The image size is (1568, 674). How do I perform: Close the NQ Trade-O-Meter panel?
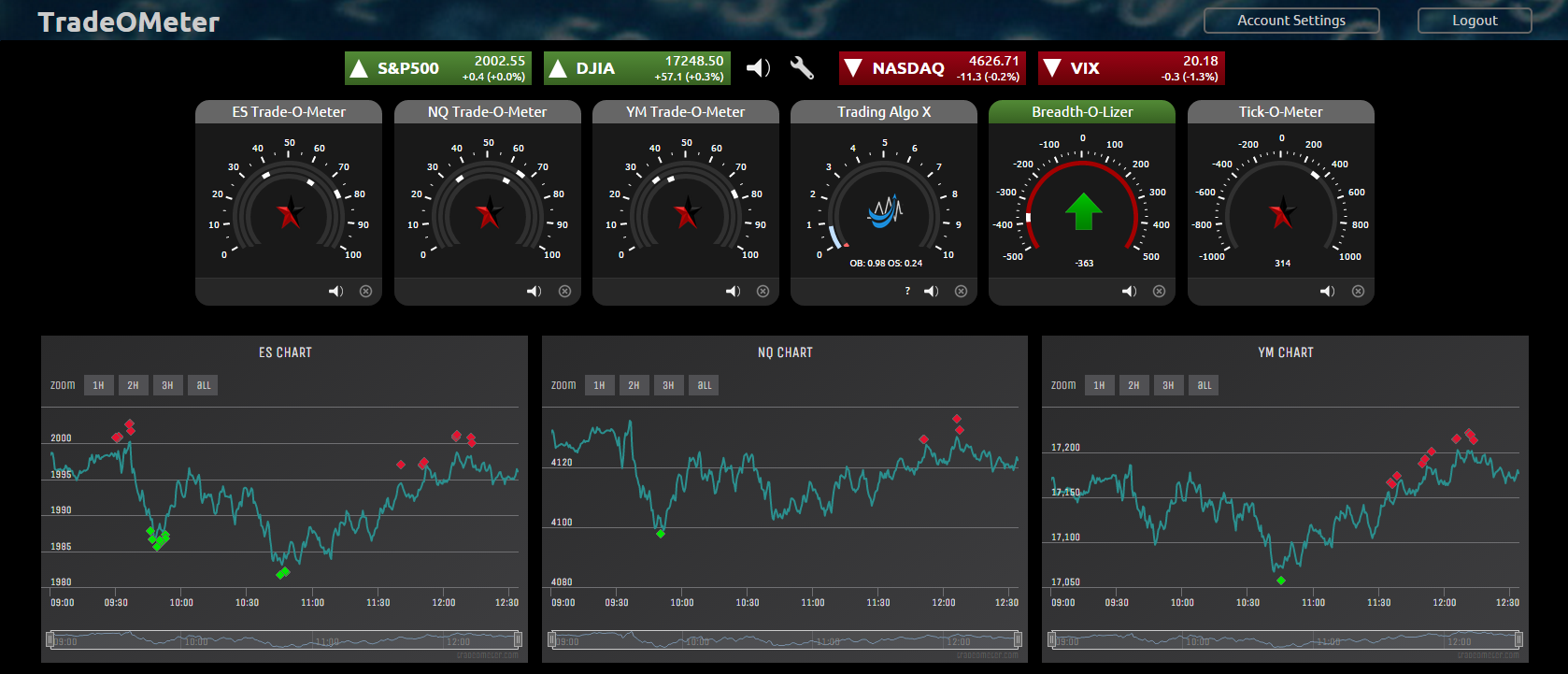tap(564, 292)
